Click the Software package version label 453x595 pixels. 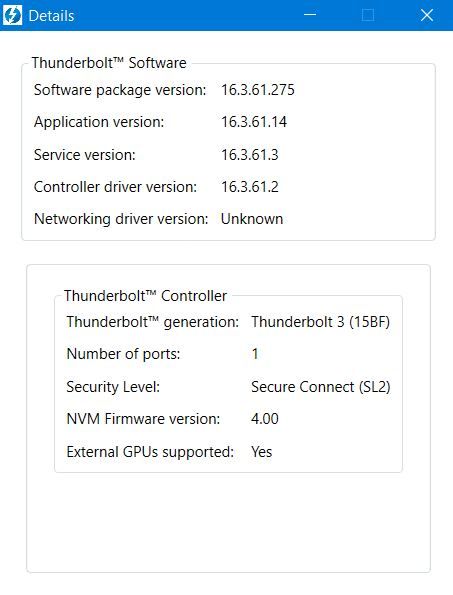coord(120,90)
